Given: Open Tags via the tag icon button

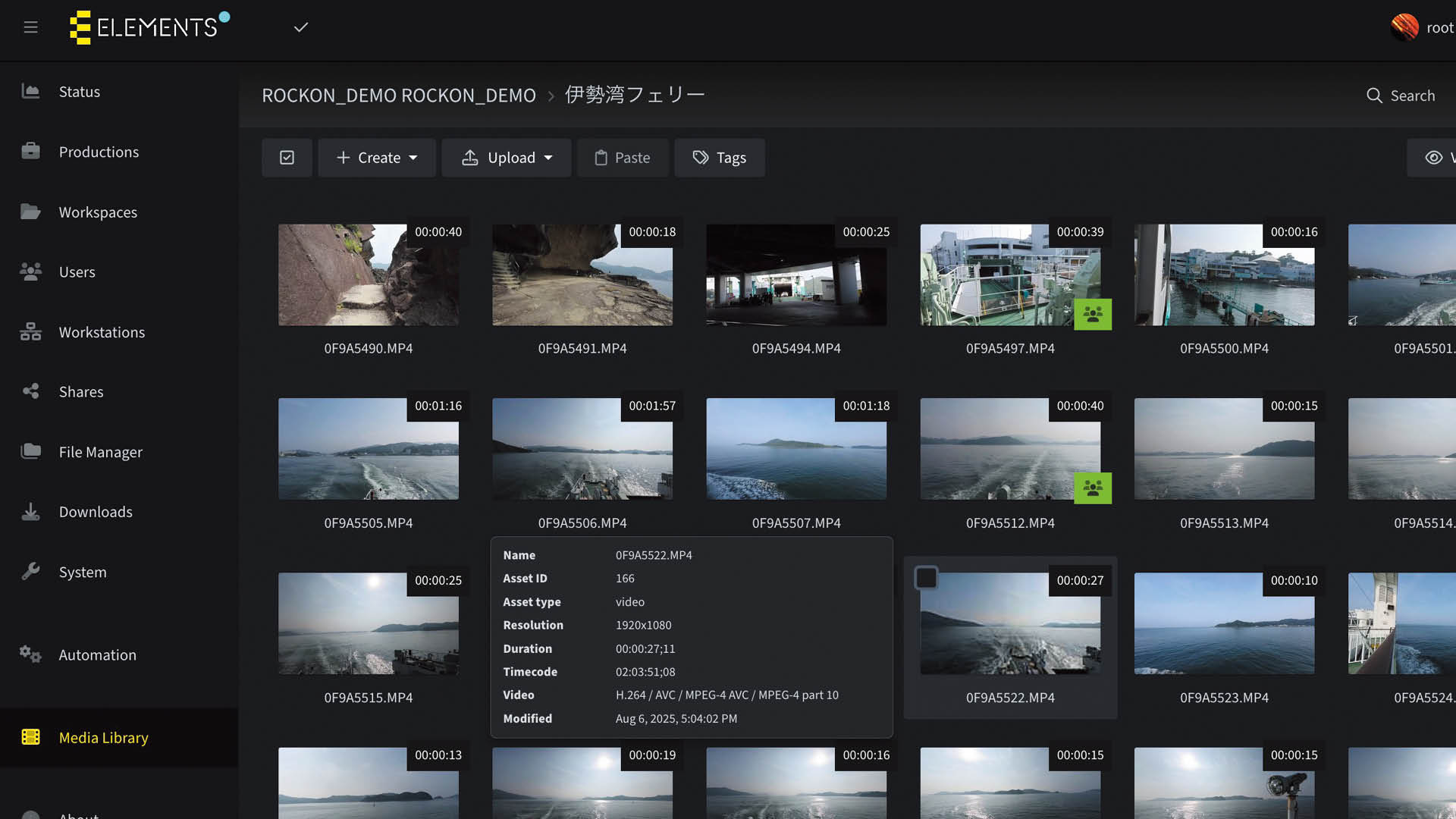Looking at the screenshot, I should click(x=719, y=158).
